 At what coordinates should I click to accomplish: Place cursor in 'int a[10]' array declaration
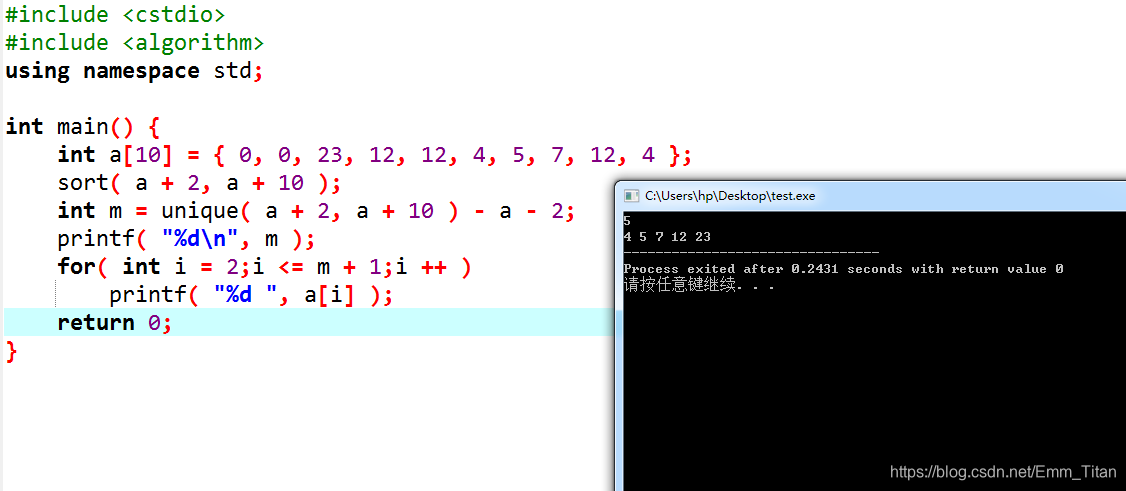point(374,155)
